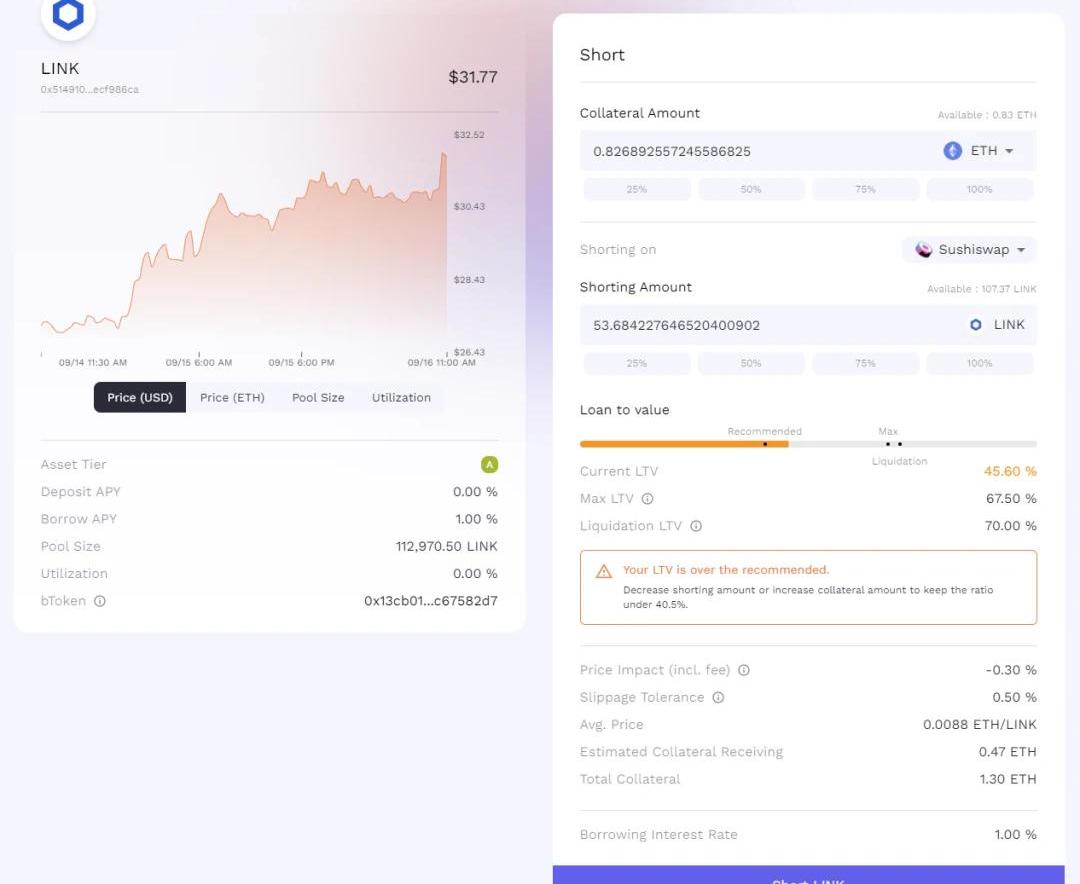
Task: Click the Max LTV info icon
Action: coord(647,499)
